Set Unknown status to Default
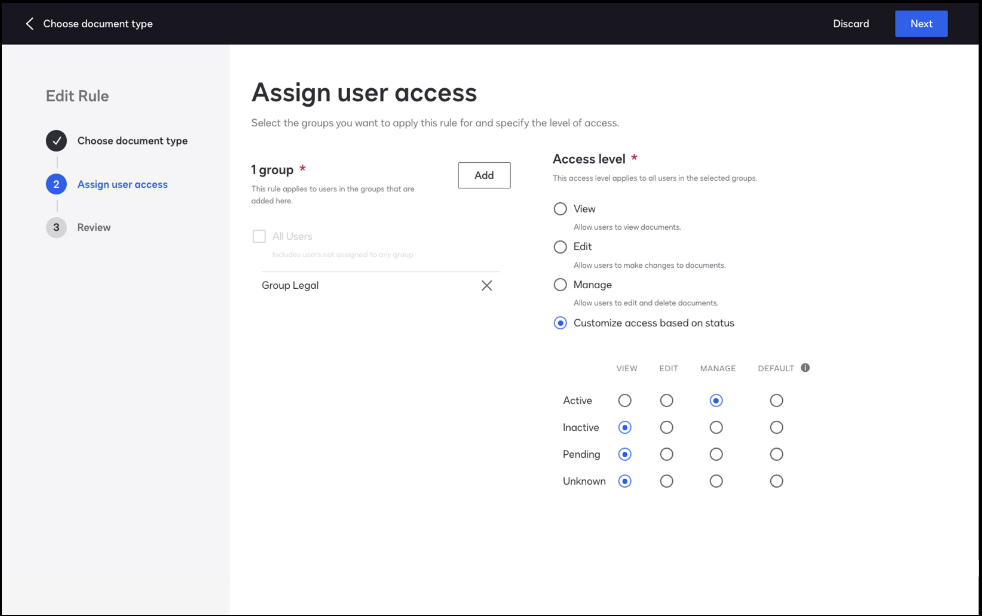 point(776,481)
